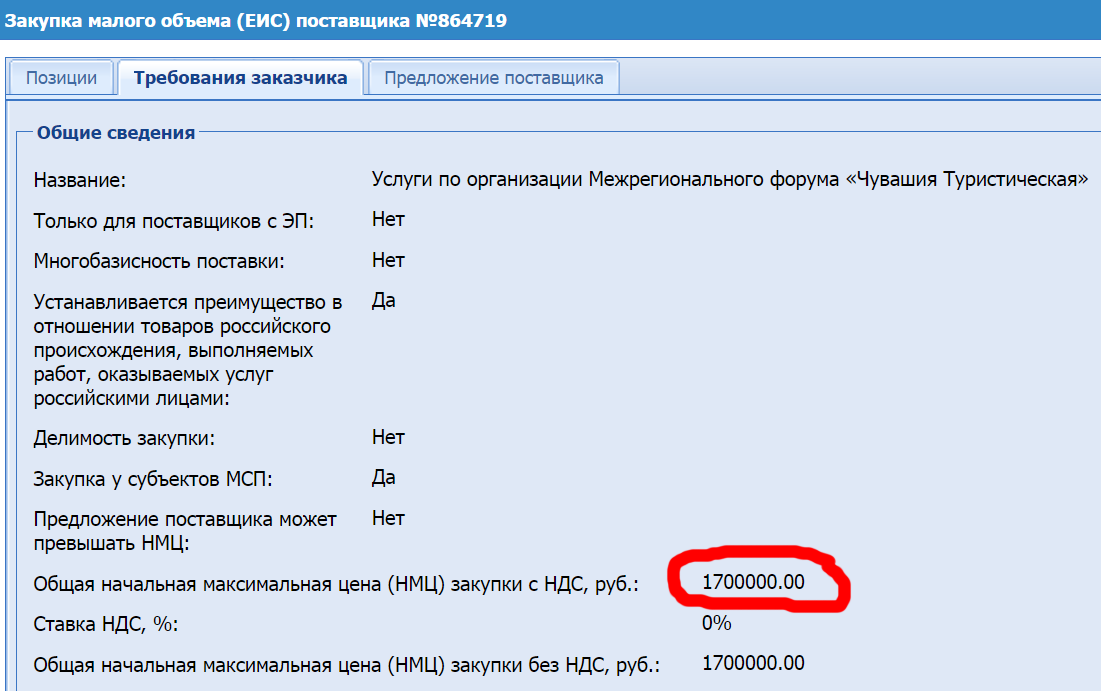Switch to the Позиции tab
This screenshot has width=1101, height=691.
(x=61, y=78)
